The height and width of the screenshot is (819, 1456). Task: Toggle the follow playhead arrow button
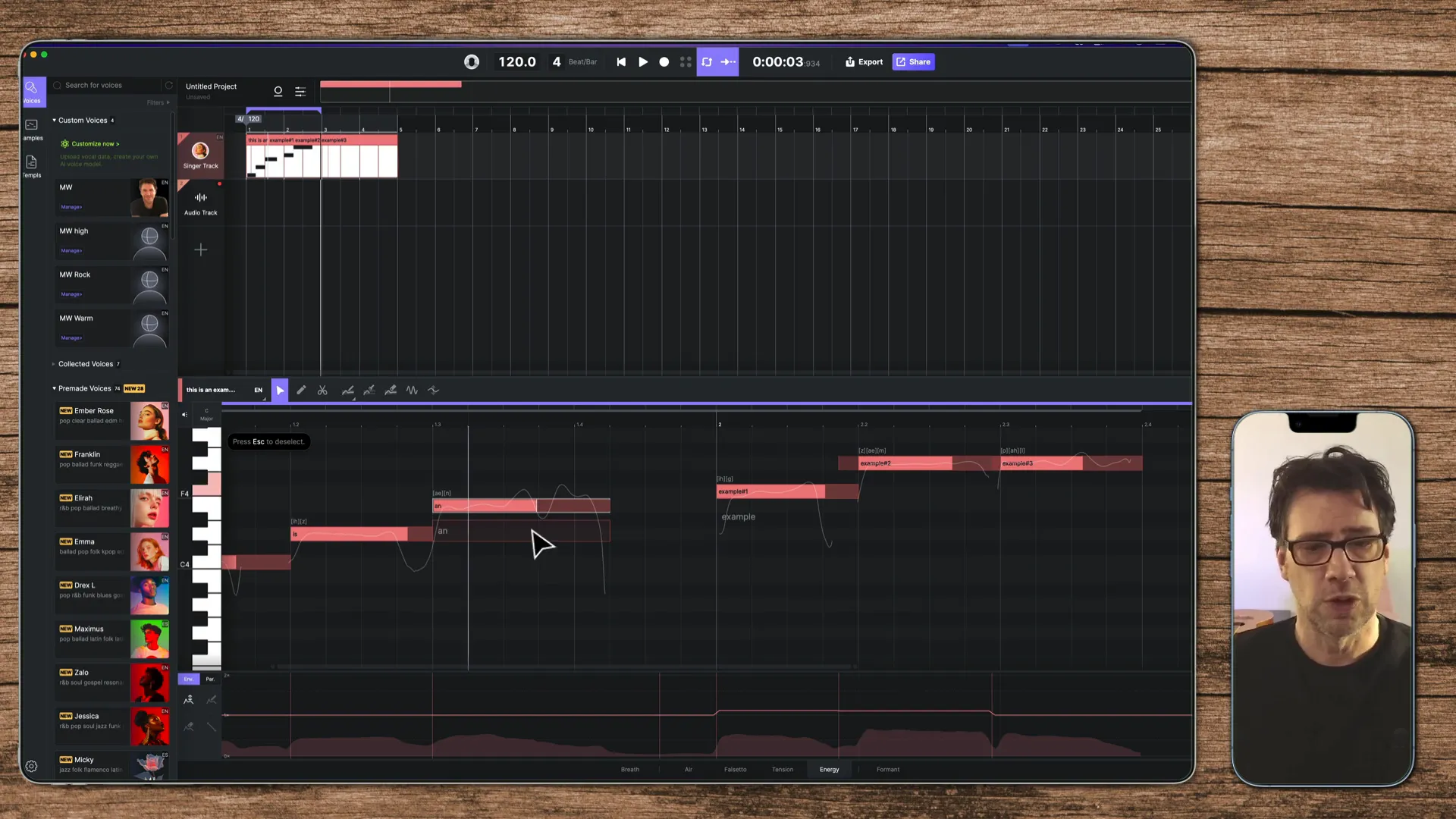(728, 62)
